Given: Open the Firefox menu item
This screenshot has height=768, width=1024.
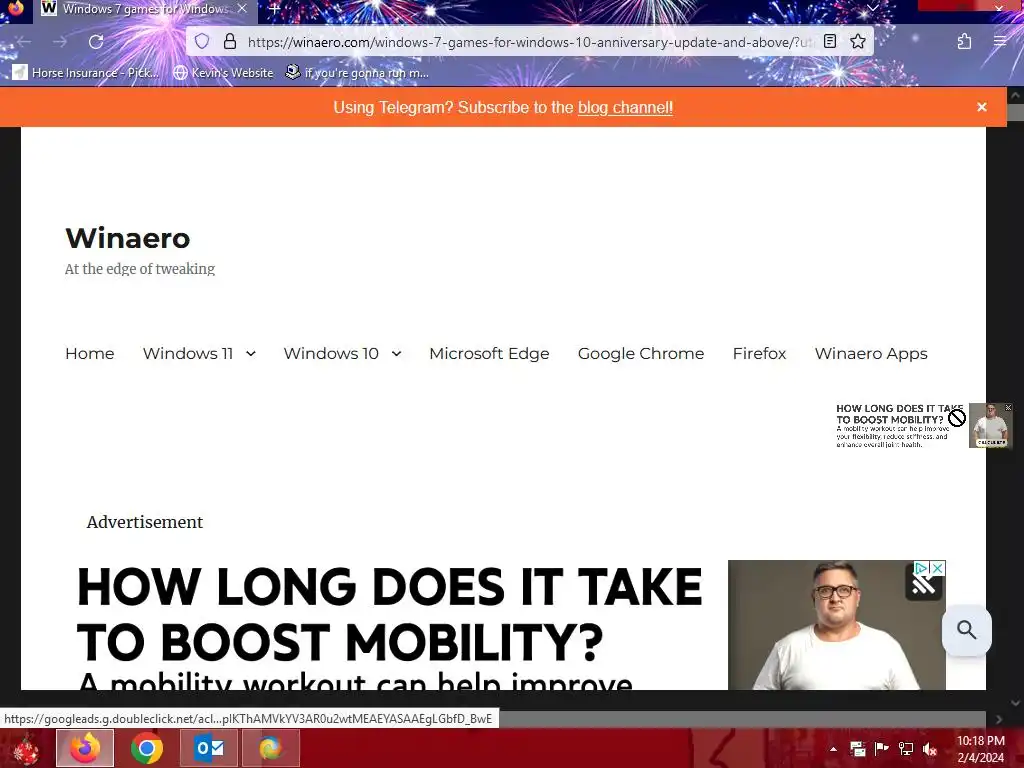Looking at the screenshot, I should pos(759,353).
